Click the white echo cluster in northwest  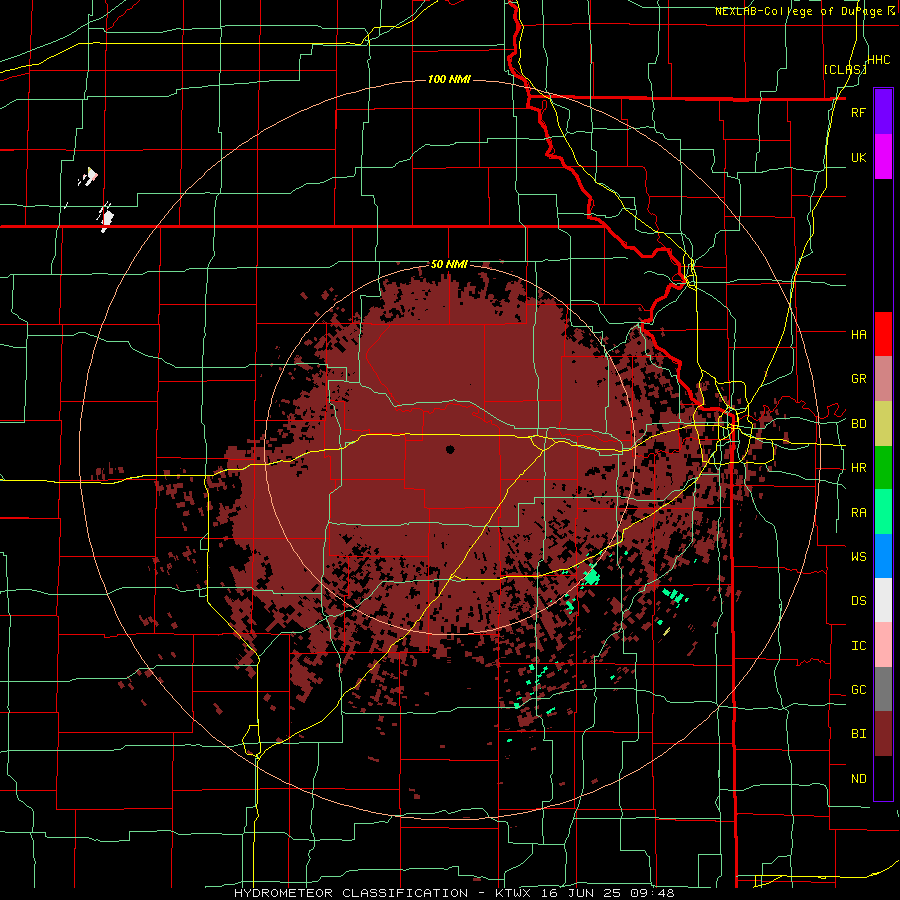(x=107, y=218)
